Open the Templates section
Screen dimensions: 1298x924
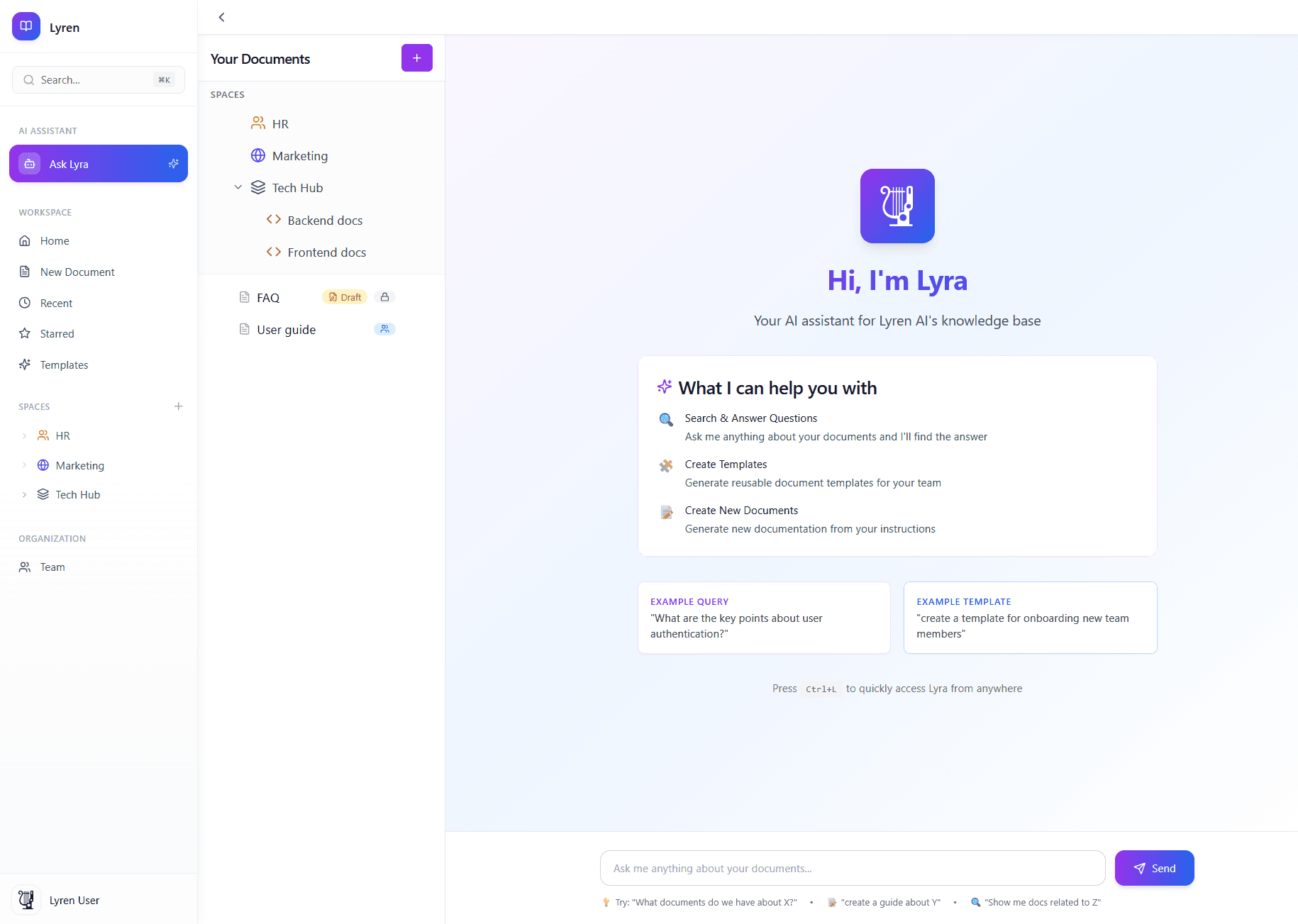[x=63, y=364]
